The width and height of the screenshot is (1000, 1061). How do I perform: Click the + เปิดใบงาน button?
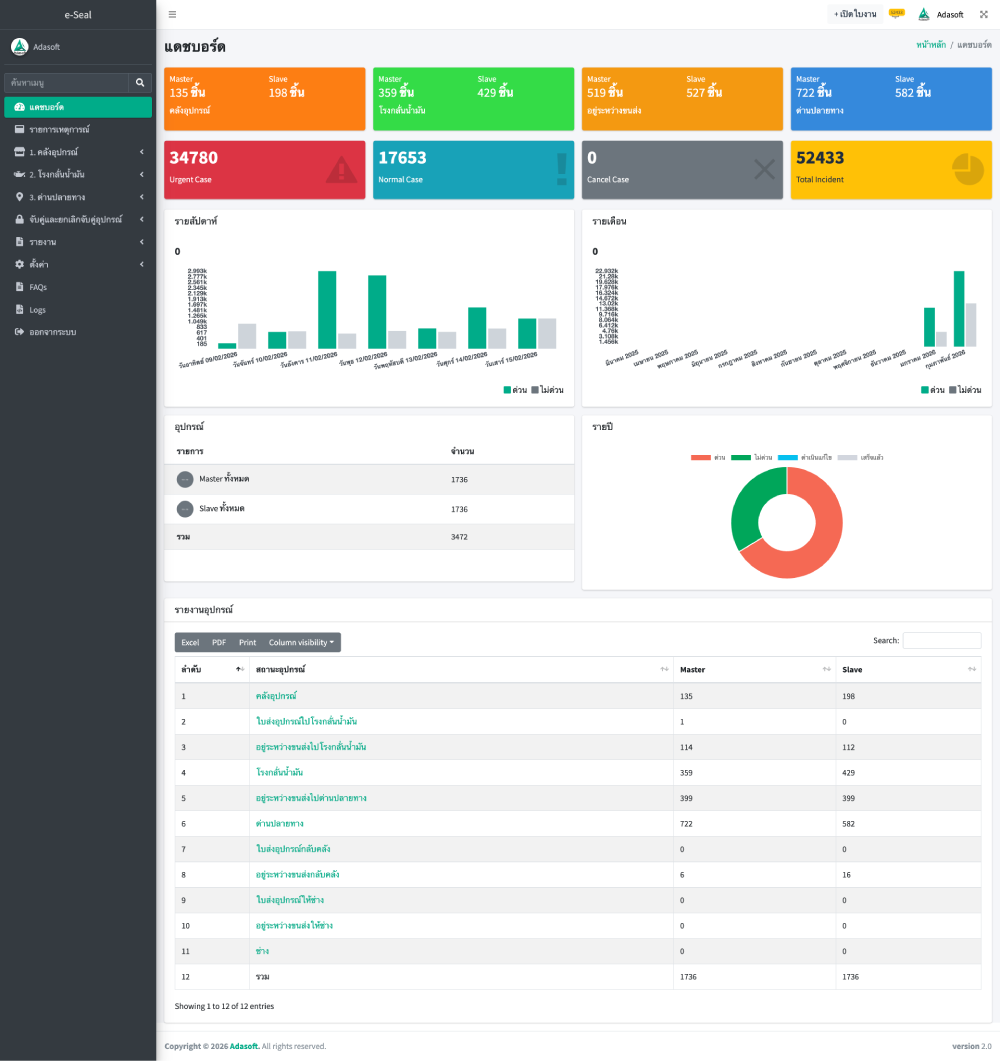pos(855,14)
